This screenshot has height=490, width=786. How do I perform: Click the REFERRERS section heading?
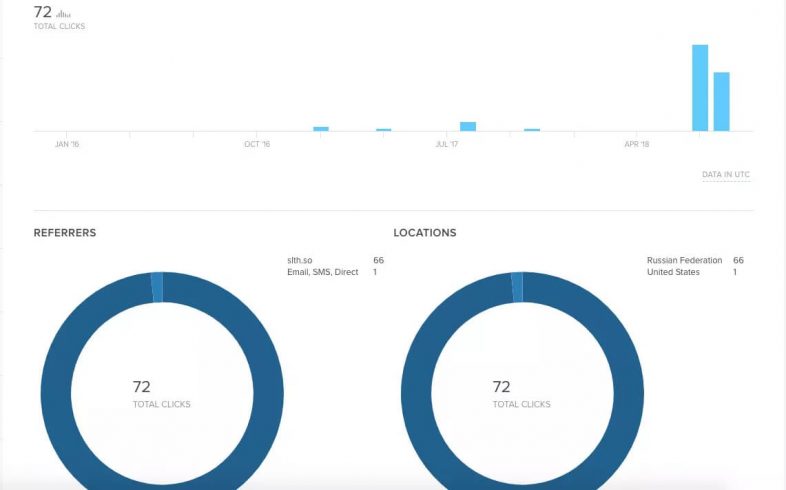pos(65,232)
